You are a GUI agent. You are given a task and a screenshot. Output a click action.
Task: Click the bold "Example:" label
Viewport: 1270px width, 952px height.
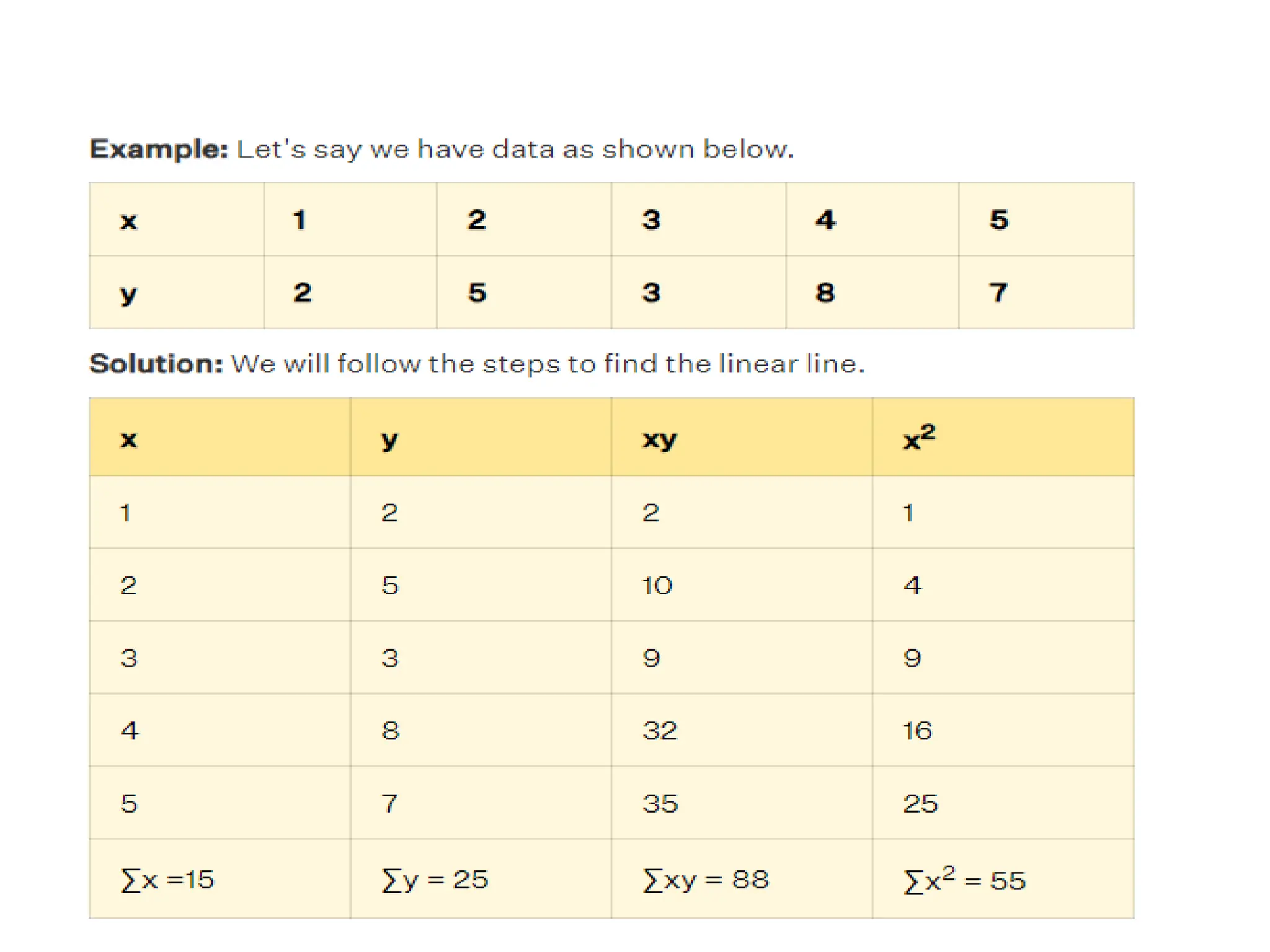(159, 149)
